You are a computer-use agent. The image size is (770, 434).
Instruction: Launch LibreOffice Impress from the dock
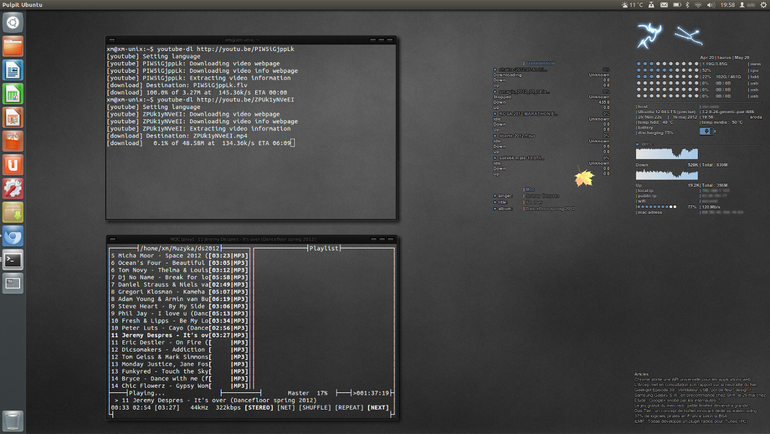pos(13,117)
